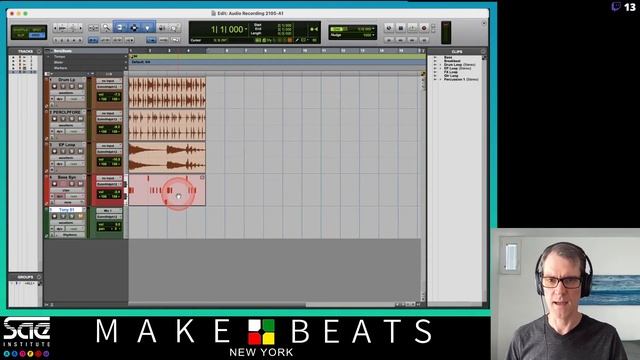Screen dimensions: 640x360
Task: Open Bass Syn clips track view selector
Action: click(x=67, y=191)
